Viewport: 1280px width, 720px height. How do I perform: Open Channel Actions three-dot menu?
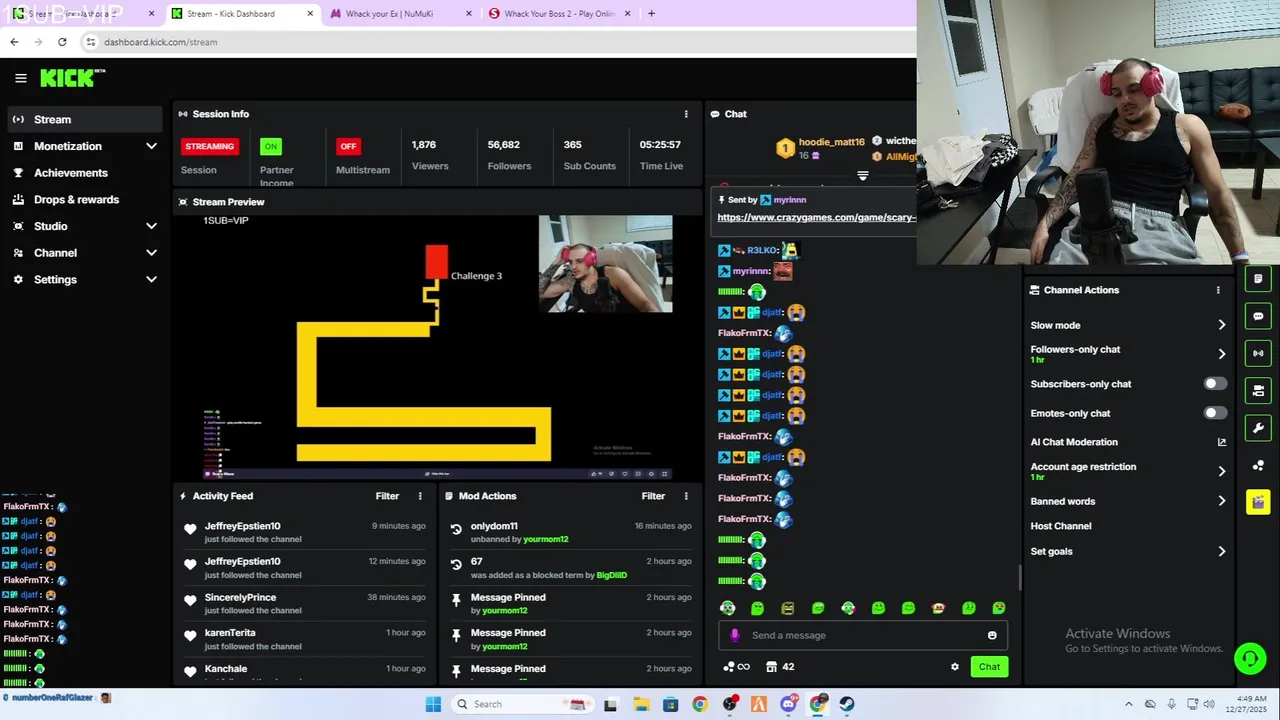[x=1218, y=290]
